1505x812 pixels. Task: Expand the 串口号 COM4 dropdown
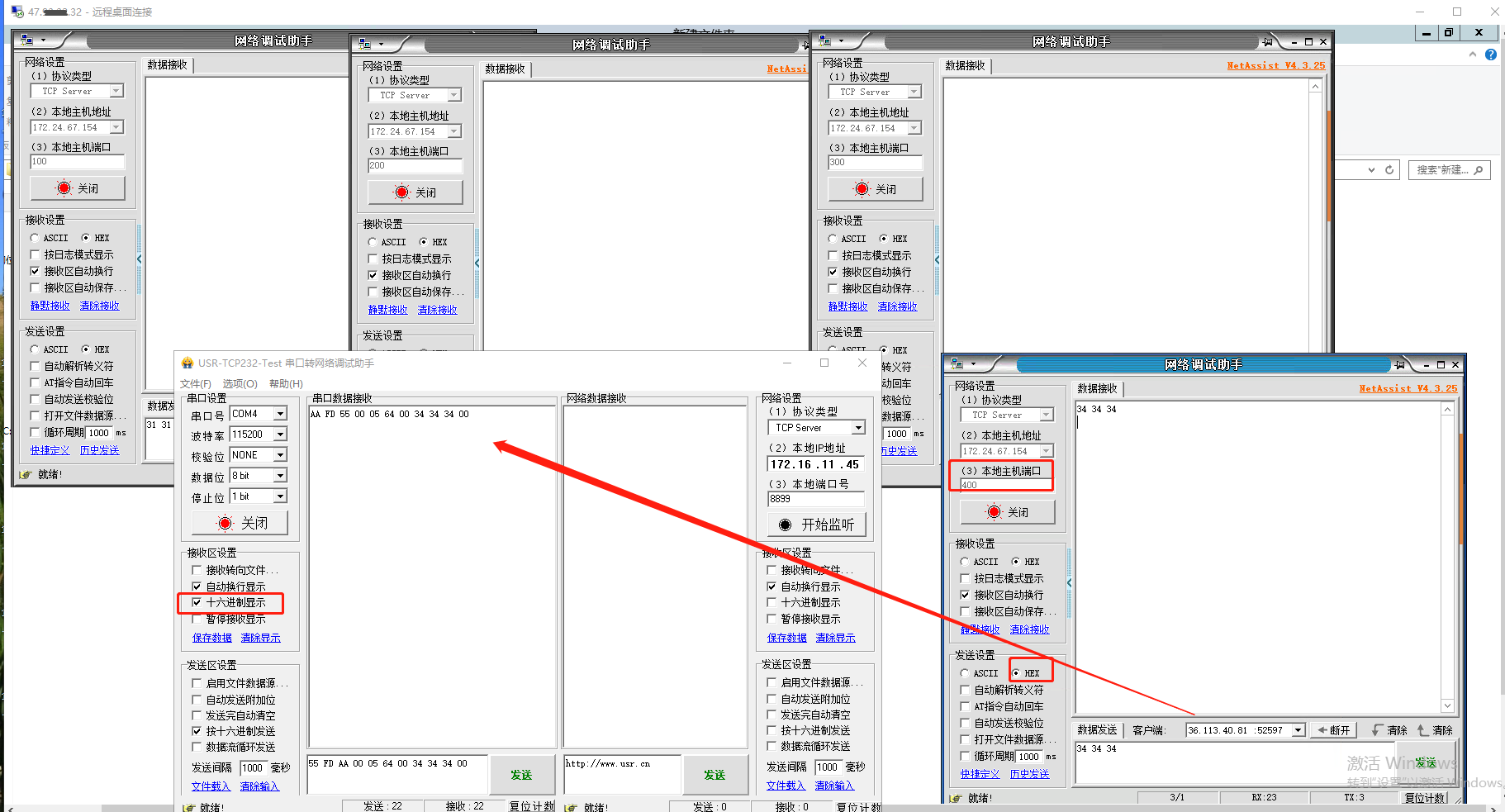(280, 414)
